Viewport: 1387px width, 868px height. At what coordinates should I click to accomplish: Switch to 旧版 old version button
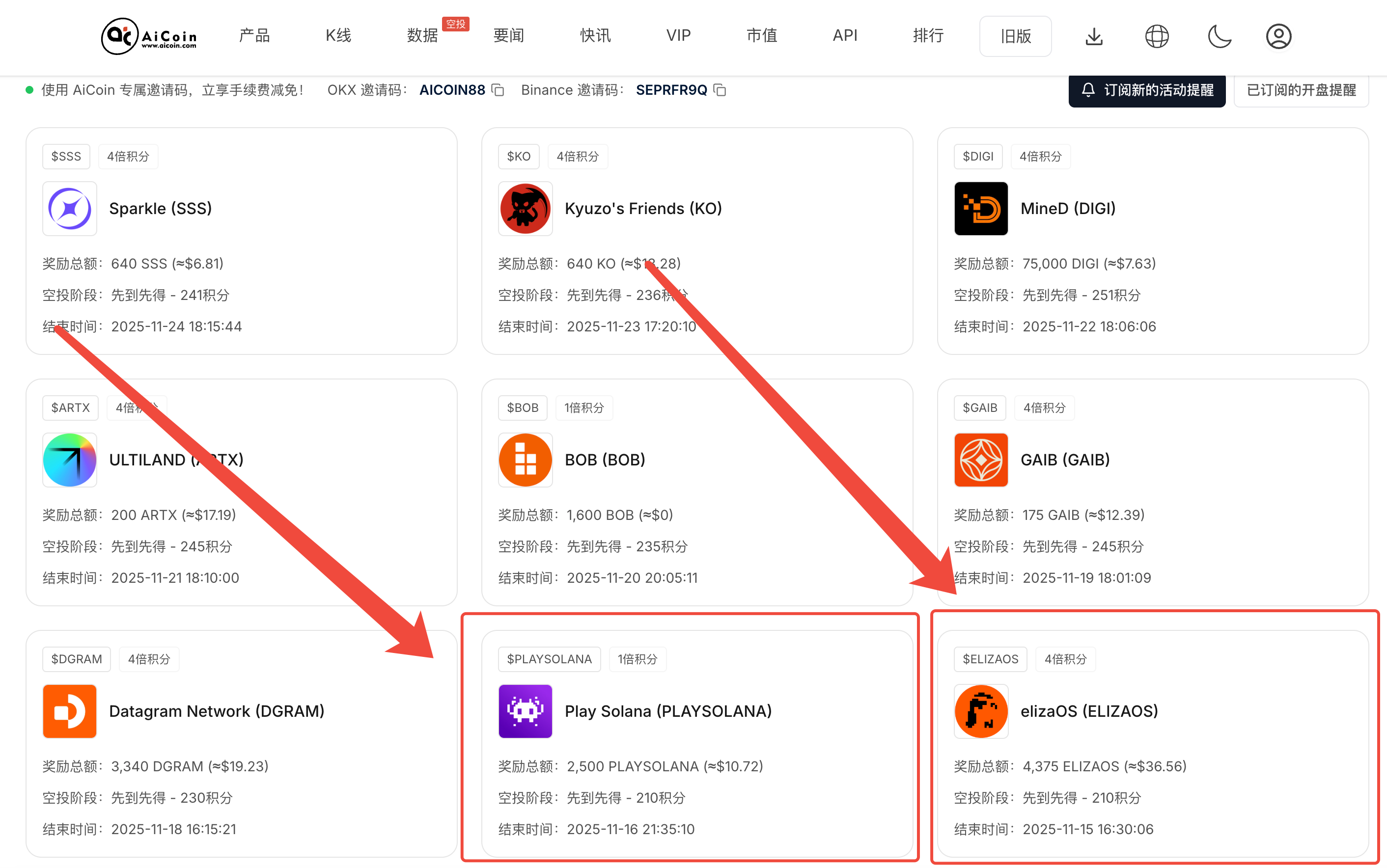1015,36
